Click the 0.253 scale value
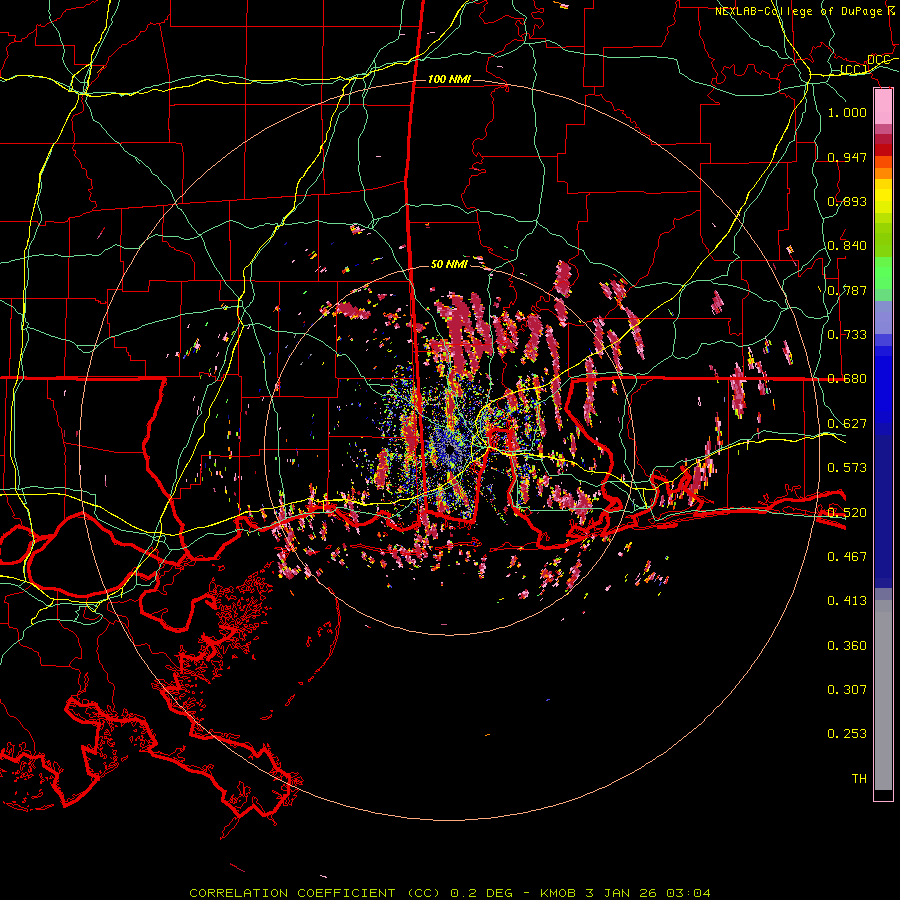The image size is (900, 900). [x=847, y=734]
